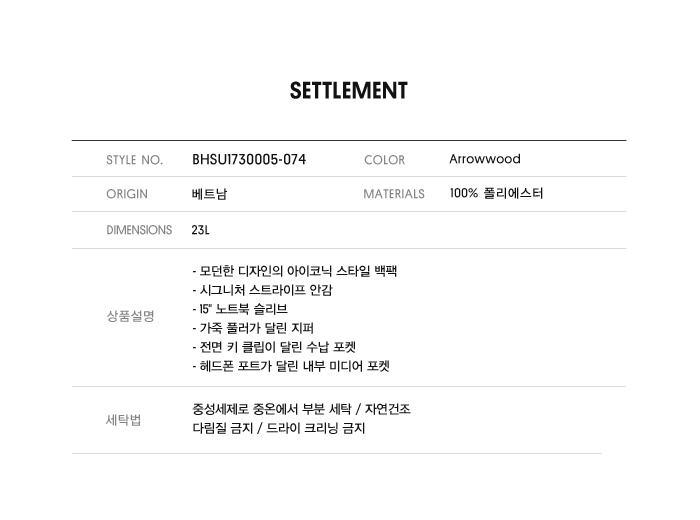Click the COLOR label

[x=385, y=160]
